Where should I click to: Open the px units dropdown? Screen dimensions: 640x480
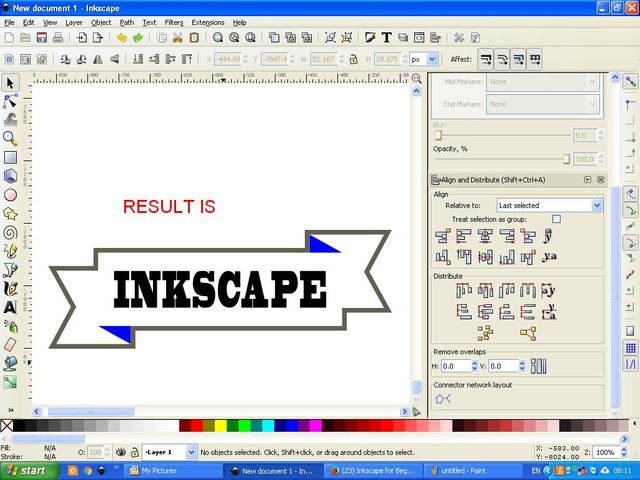[424, 60]
